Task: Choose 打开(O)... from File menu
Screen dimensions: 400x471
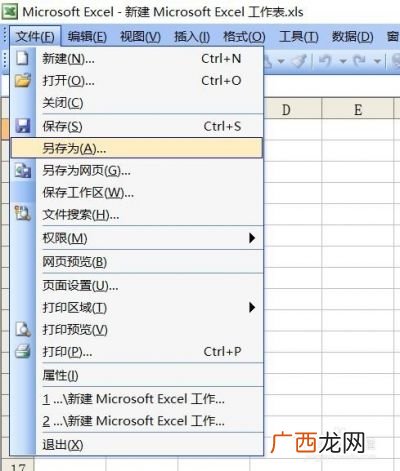Action: click(x=137, y=81)
